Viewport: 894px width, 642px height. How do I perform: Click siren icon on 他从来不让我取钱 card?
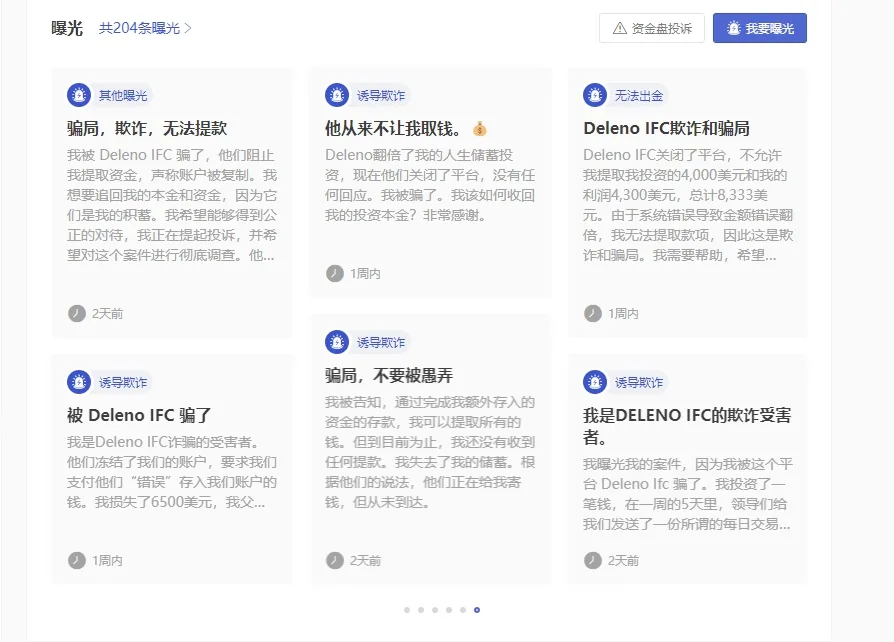[337, 95]
